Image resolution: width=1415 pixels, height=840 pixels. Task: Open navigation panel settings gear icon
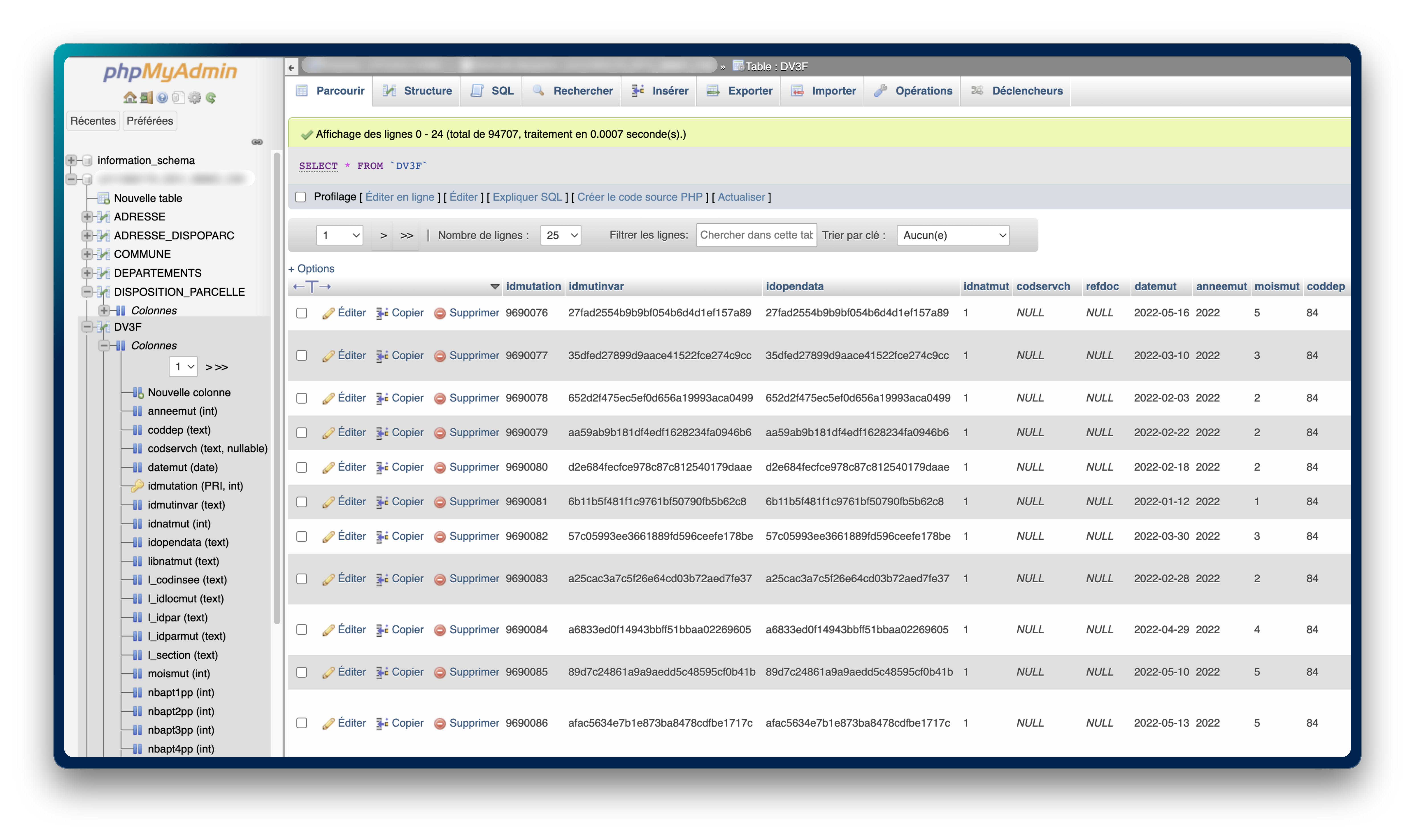point(195,98)
